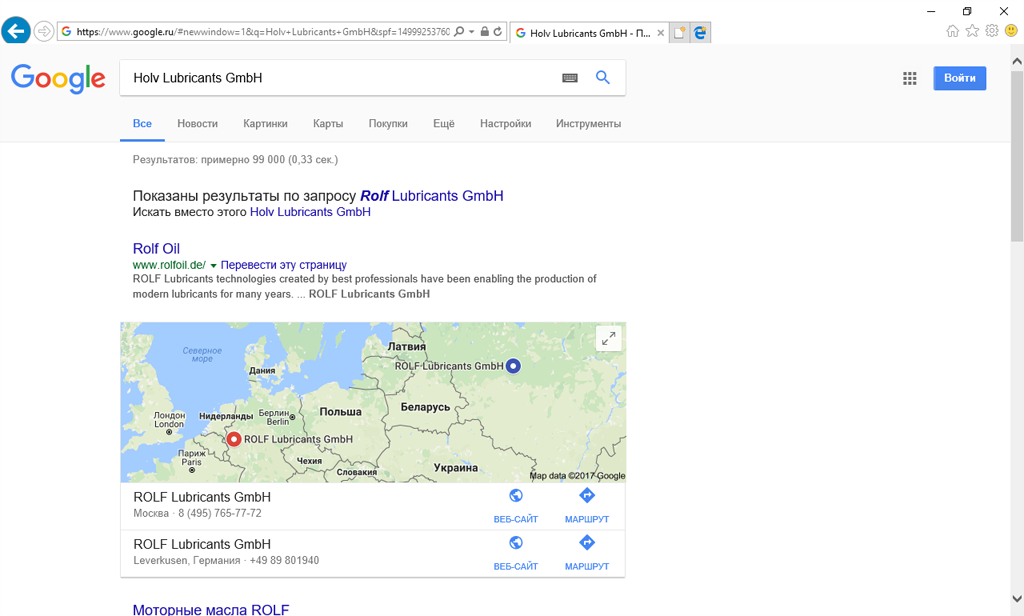The width and height of the screenshot is (1024, 616).
Task: Click the Microsoft Edge icon next to tabs
Action: (700, 33)
